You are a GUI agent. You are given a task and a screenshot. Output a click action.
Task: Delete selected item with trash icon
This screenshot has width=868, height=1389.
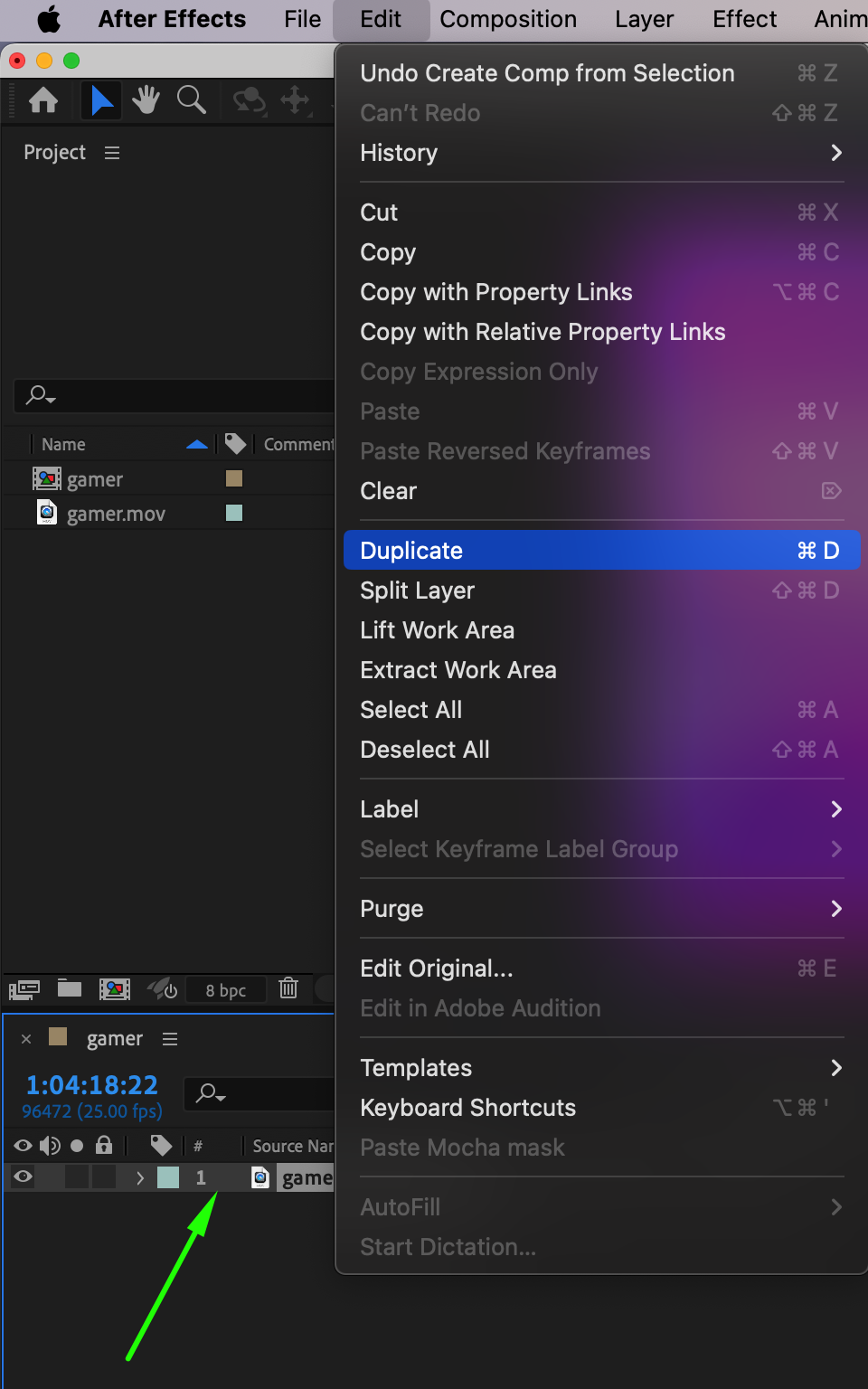pyautogui.click(x=288, y=988)
